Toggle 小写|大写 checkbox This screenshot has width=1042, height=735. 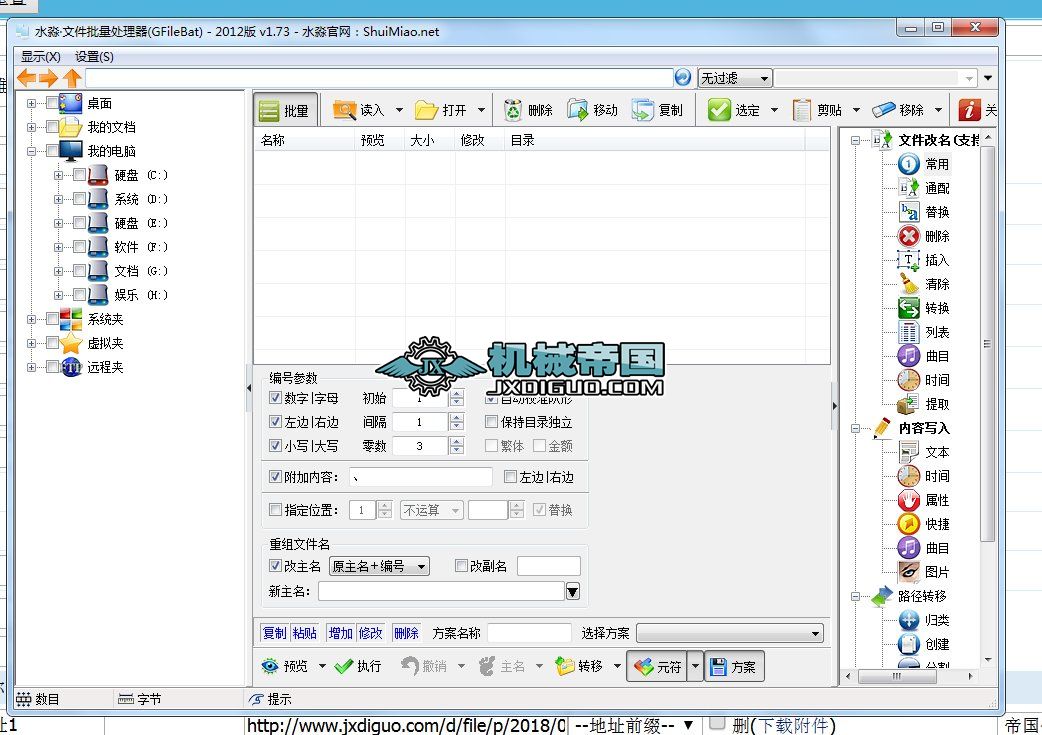(x=275, y=445)
